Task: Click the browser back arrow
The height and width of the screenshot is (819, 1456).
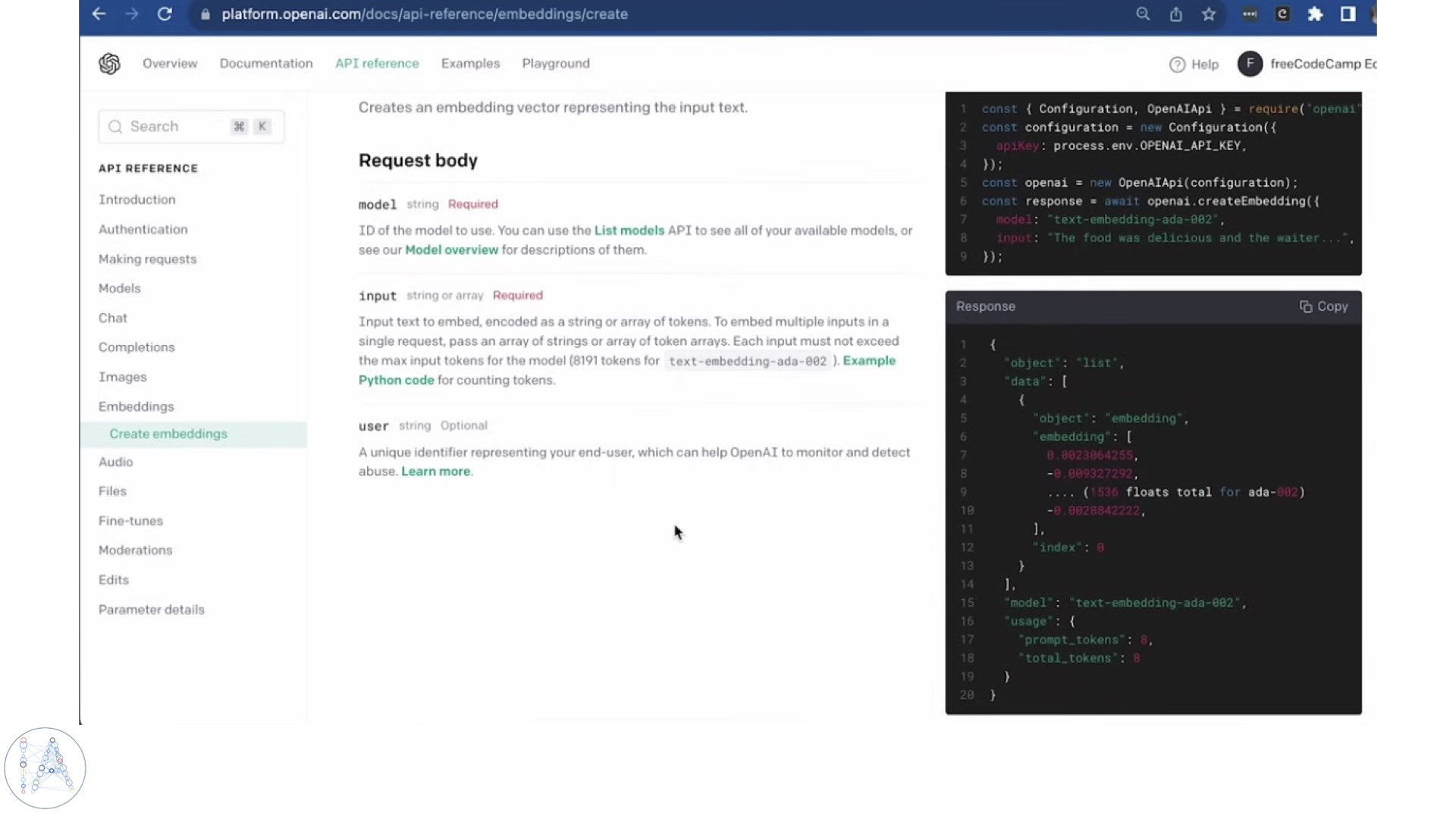Action: (x=99, y=14)
